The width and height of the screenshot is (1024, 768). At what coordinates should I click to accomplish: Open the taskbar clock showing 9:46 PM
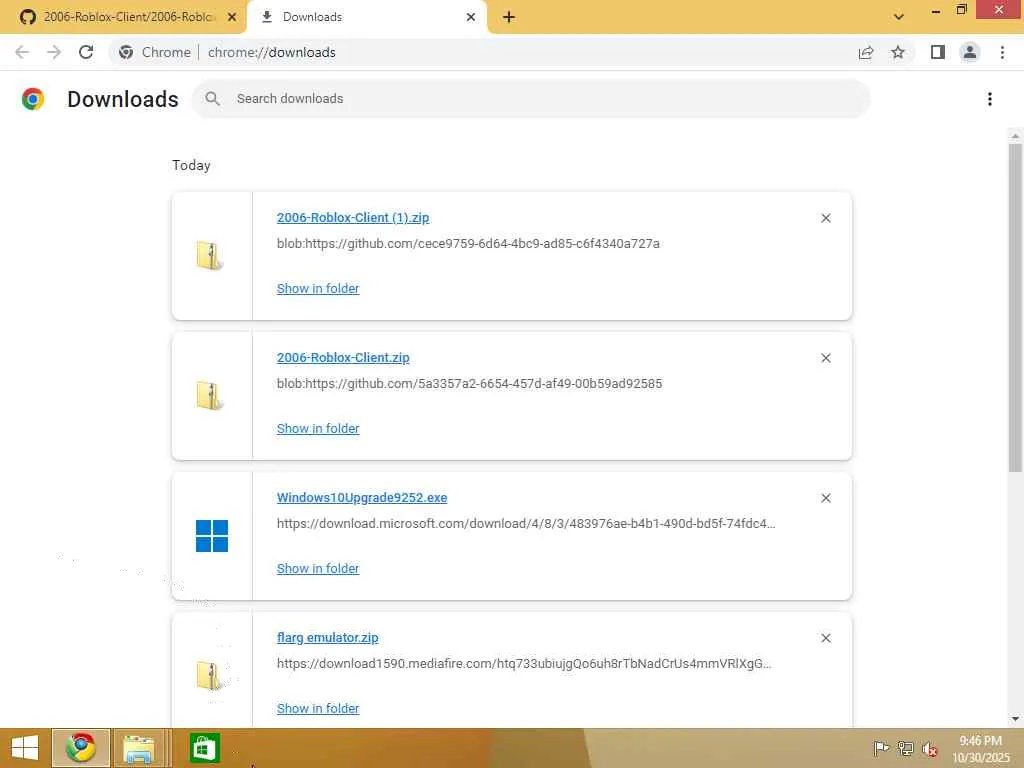coord(981,748)
